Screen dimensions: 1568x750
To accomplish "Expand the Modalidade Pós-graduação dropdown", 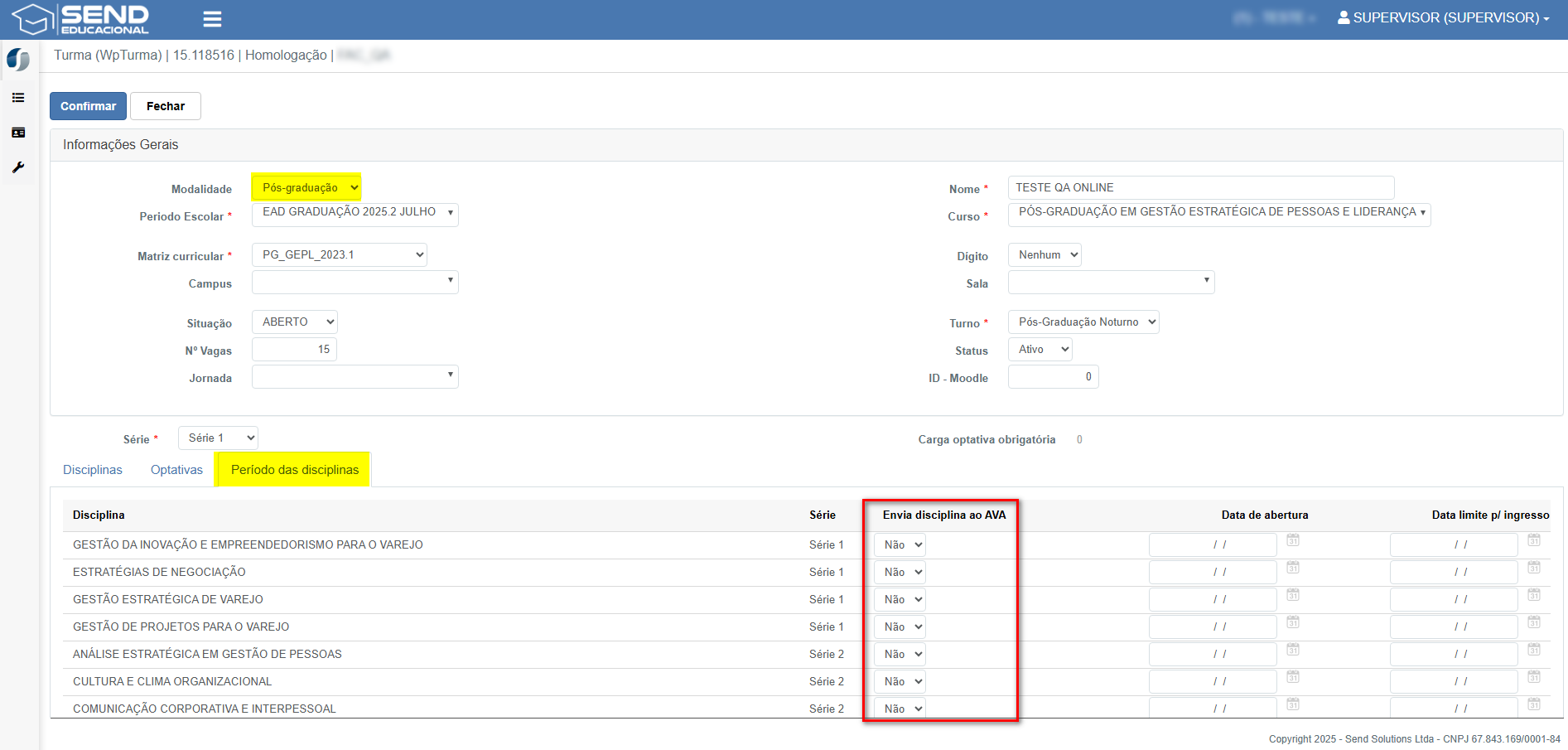I will pyautogui.click(x=306, y=187).
